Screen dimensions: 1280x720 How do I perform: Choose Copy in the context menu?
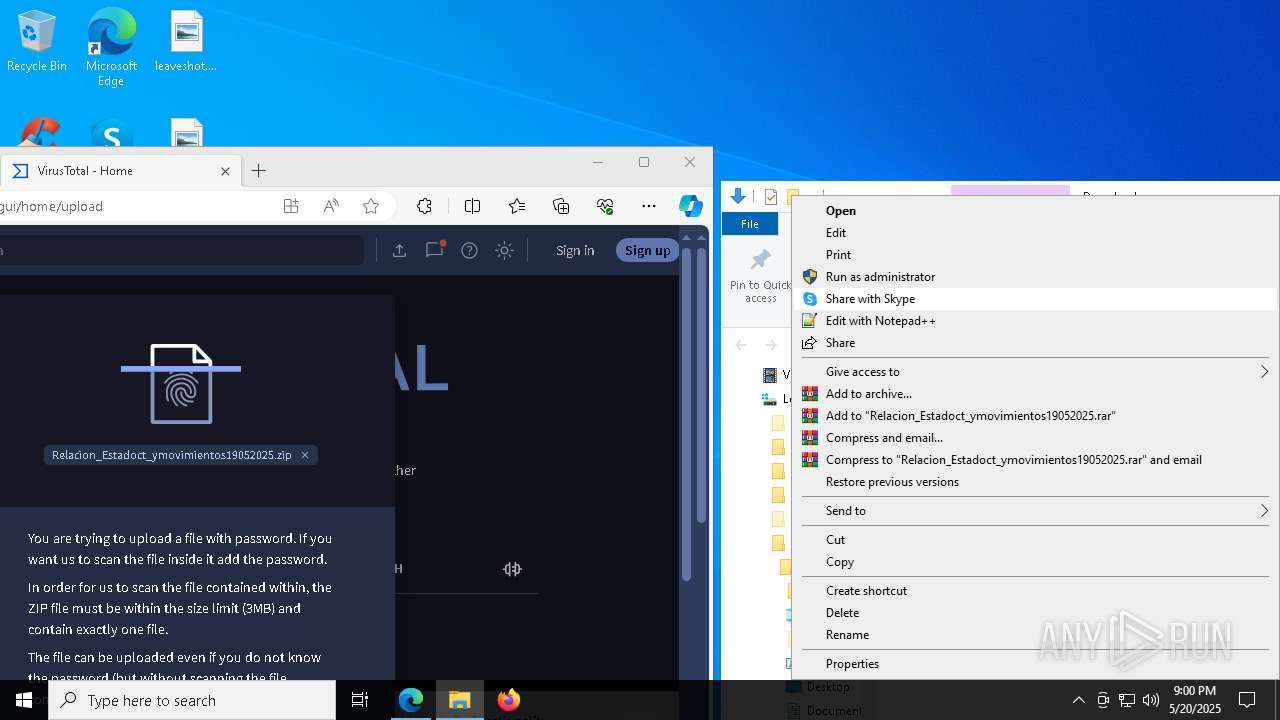coord(1035,561)
